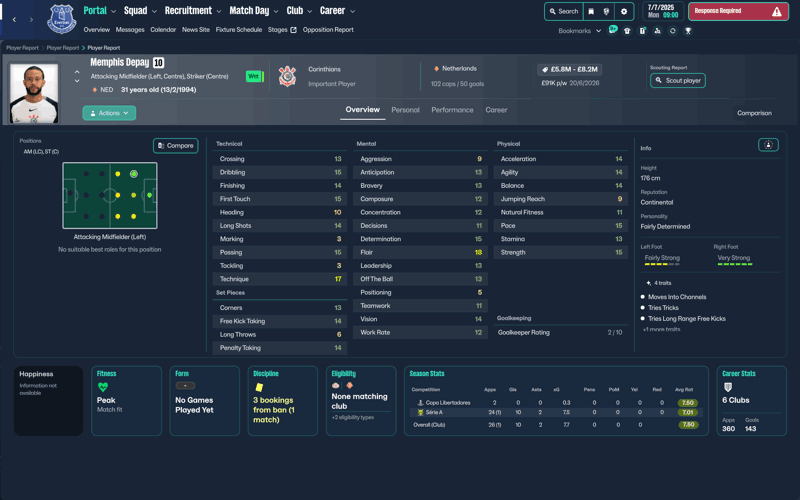Select the green striker dot on the pitch

pos(149,195)
